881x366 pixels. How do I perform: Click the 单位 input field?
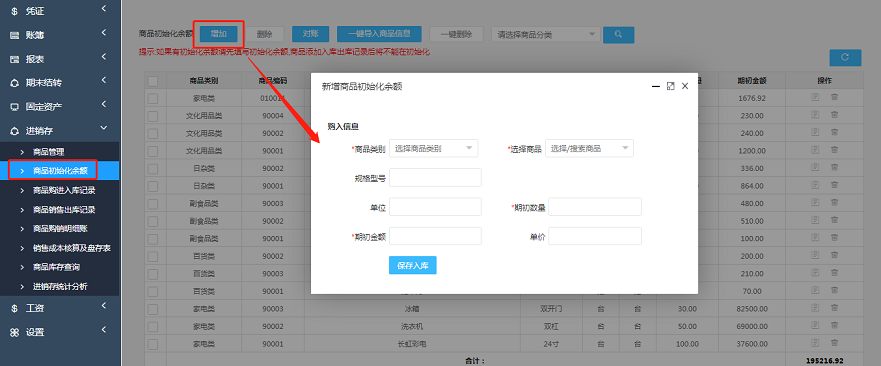(x=435, y=206)
